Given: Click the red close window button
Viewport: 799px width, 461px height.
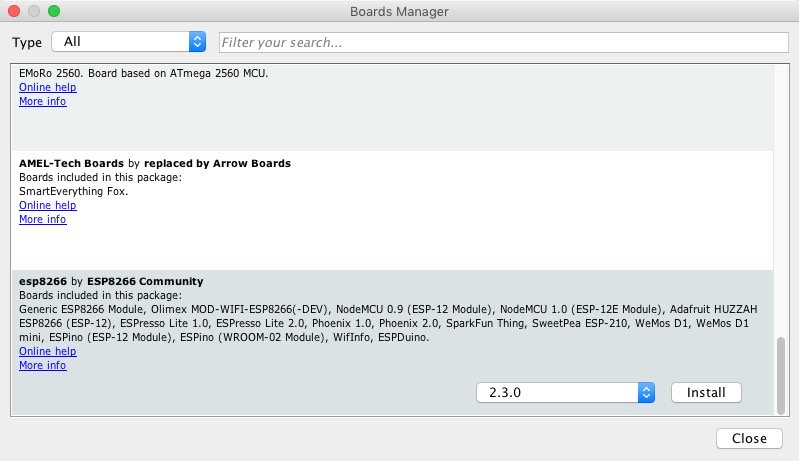Looking at the screenshot, I should point(14,11).
